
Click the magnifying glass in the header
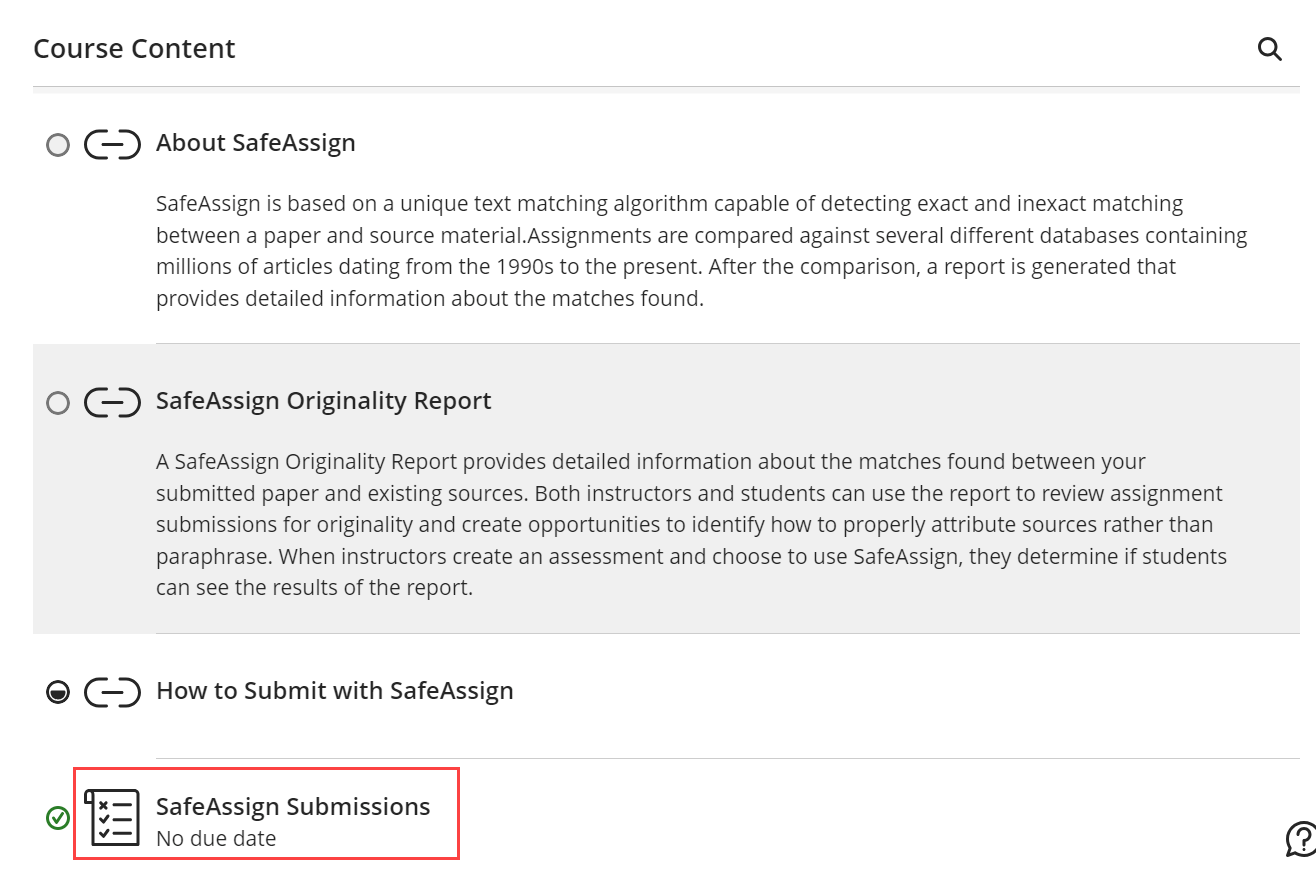pos(1269,48)
